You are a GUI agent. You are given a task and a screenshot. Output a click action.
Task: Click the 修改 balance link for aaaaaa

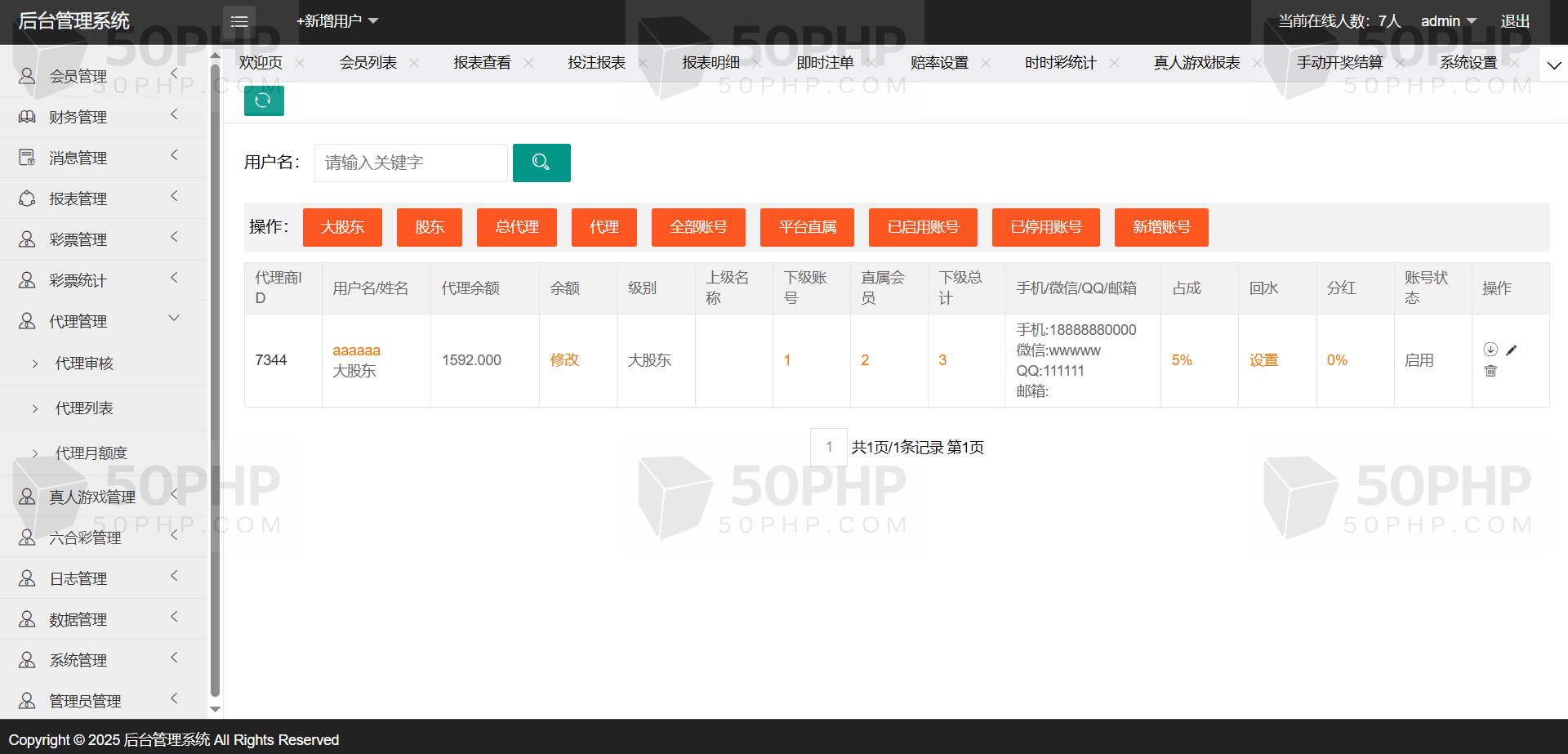coord(564,360)
